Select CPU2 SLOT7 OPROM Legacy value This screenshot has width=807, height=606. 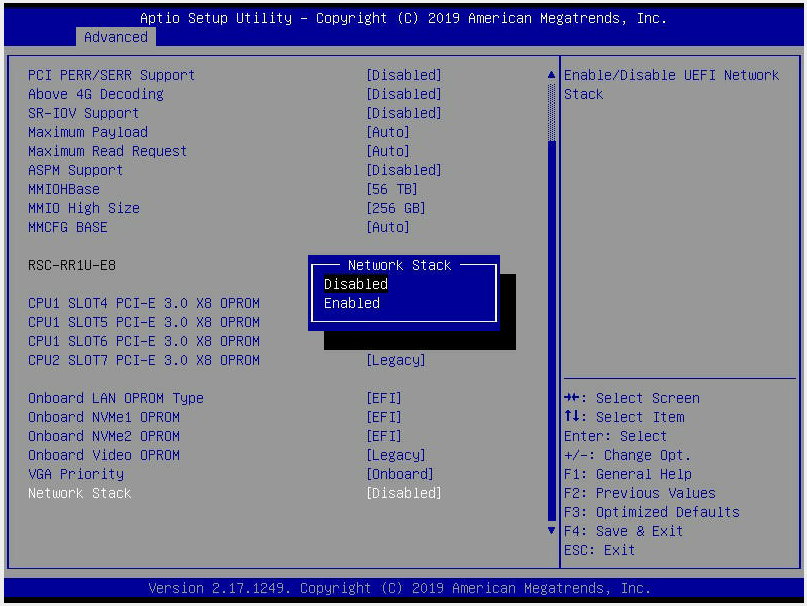pyautogui.click(x=396, y=360)
